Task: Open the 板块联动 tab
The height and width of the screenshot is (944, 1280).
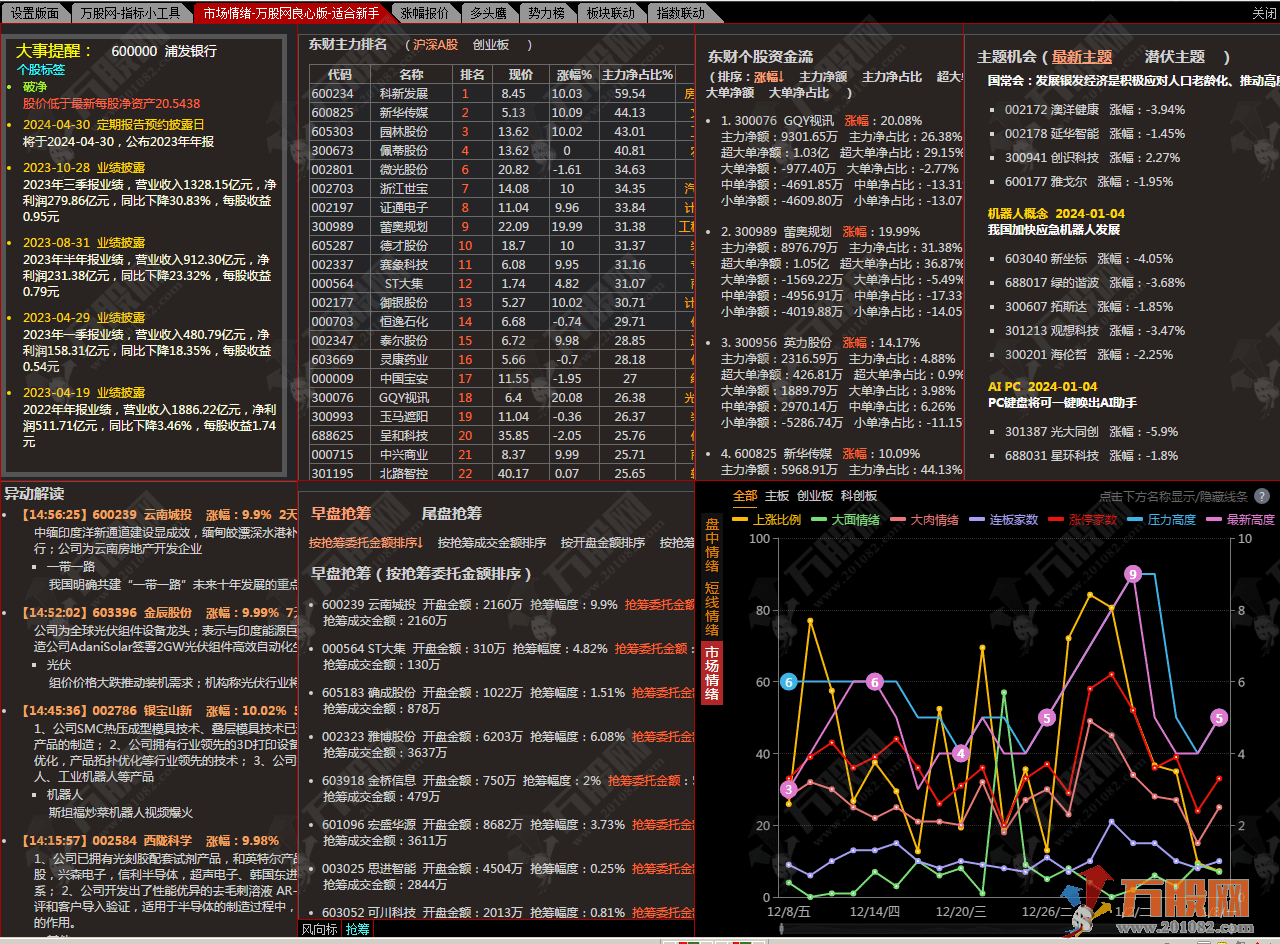Action: click(609, 13)
